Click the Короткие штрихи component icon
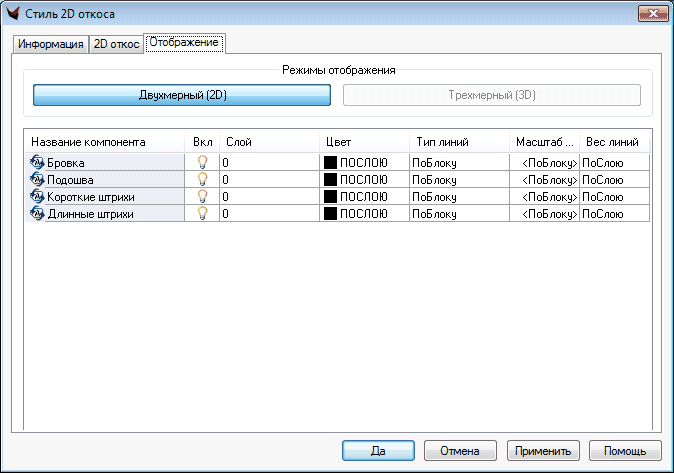This screenshot has height=473, width=674. tap(38, 196)
